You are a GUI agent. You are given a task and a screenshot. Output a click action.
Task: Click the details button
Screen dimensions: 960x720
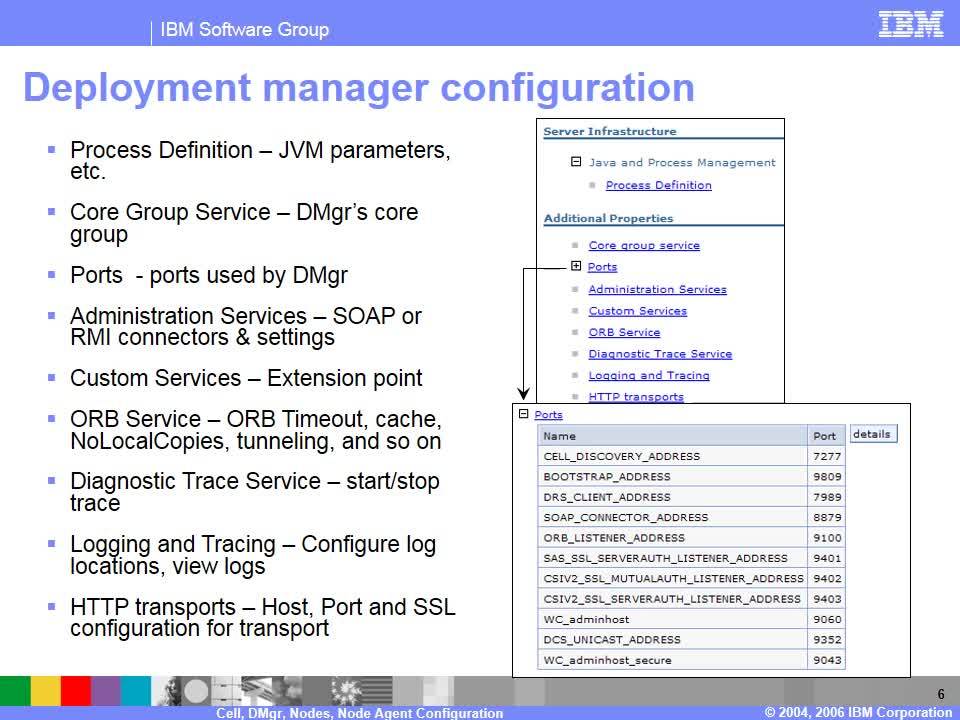coord(873,434)
